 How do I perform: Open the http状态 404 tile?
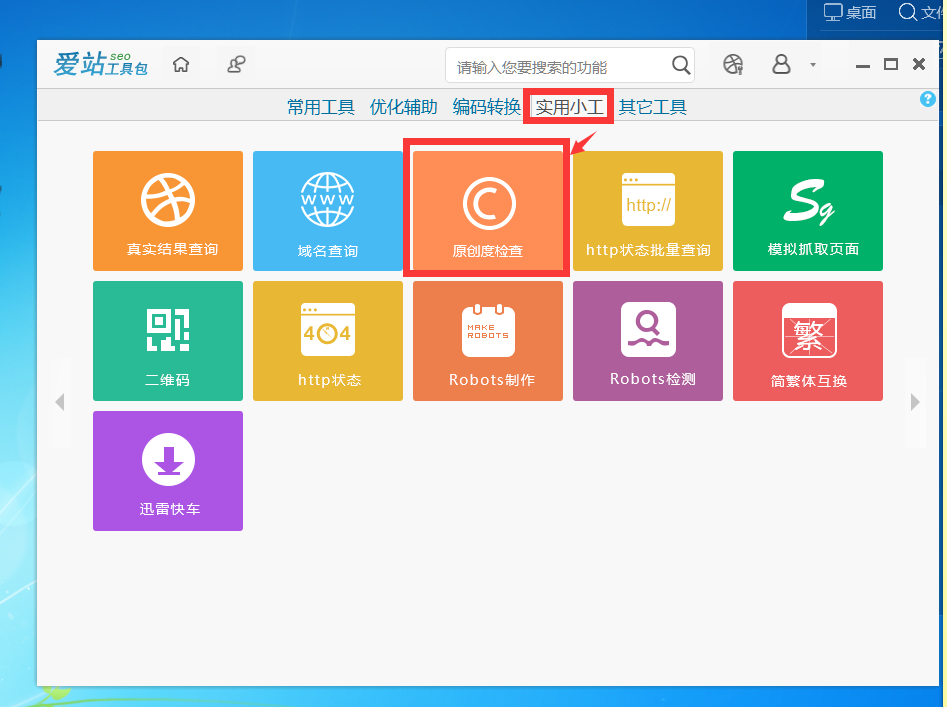click(328, 341)
